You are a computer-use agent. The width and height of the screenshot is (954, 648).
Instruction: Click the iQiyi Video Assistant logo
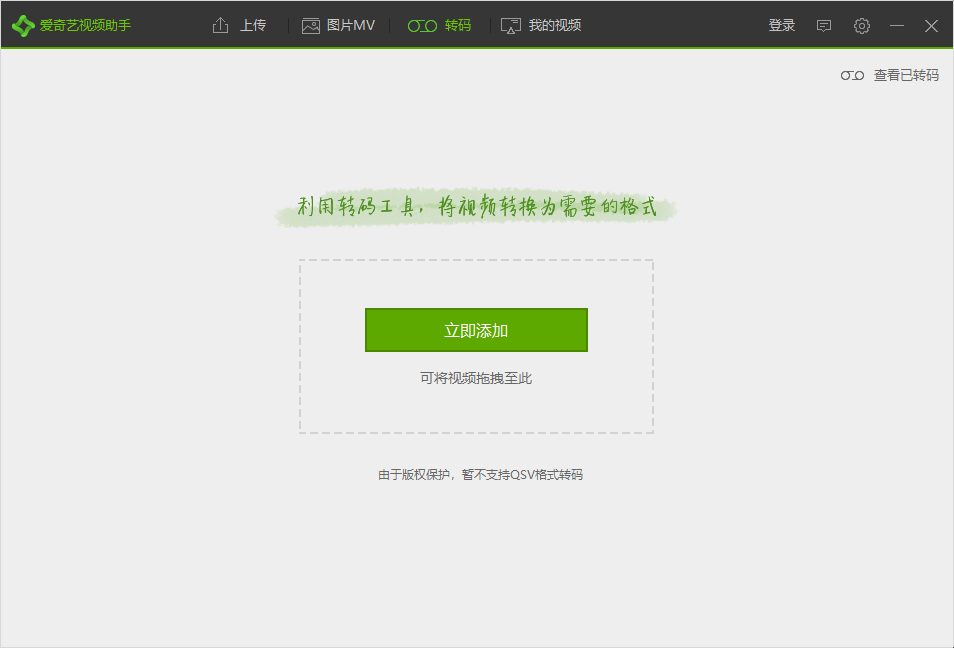[x=23, y=26]
